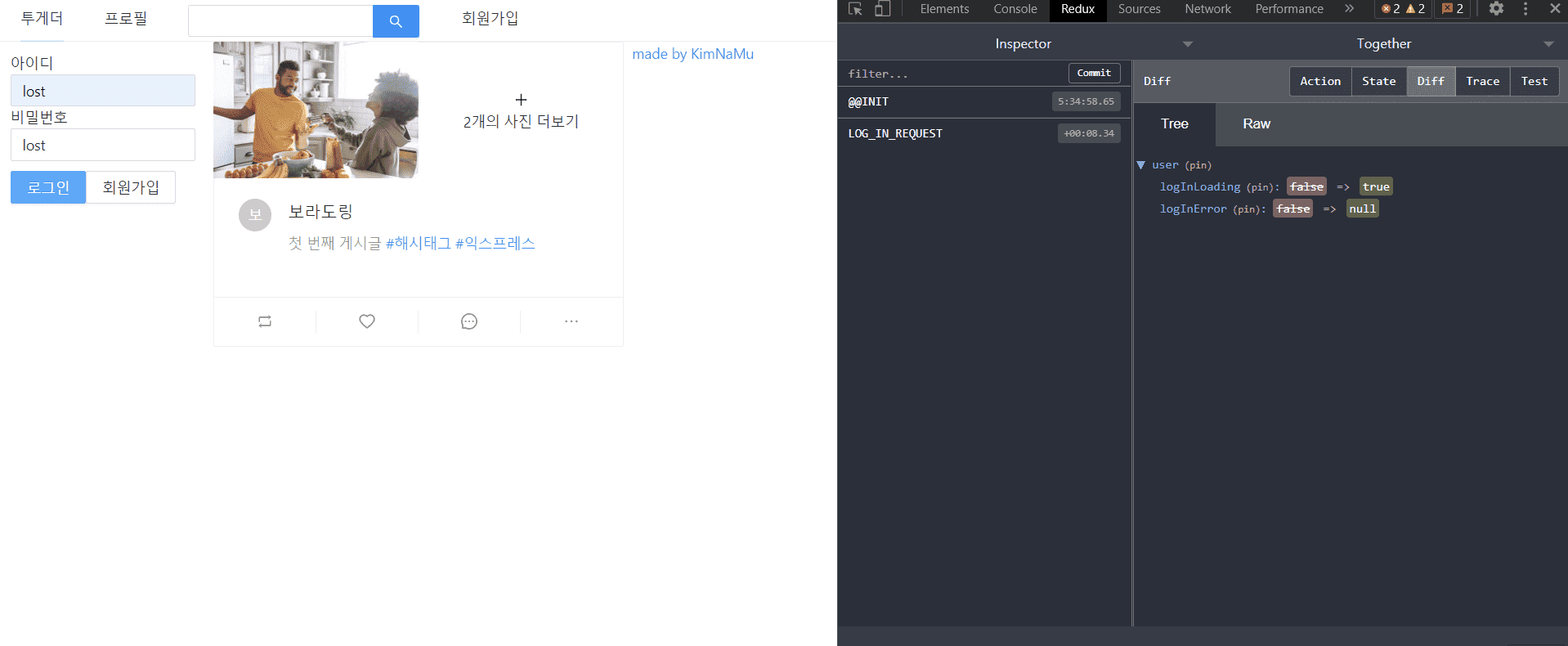Select the Diff view button

click(x=1431, y=81)
